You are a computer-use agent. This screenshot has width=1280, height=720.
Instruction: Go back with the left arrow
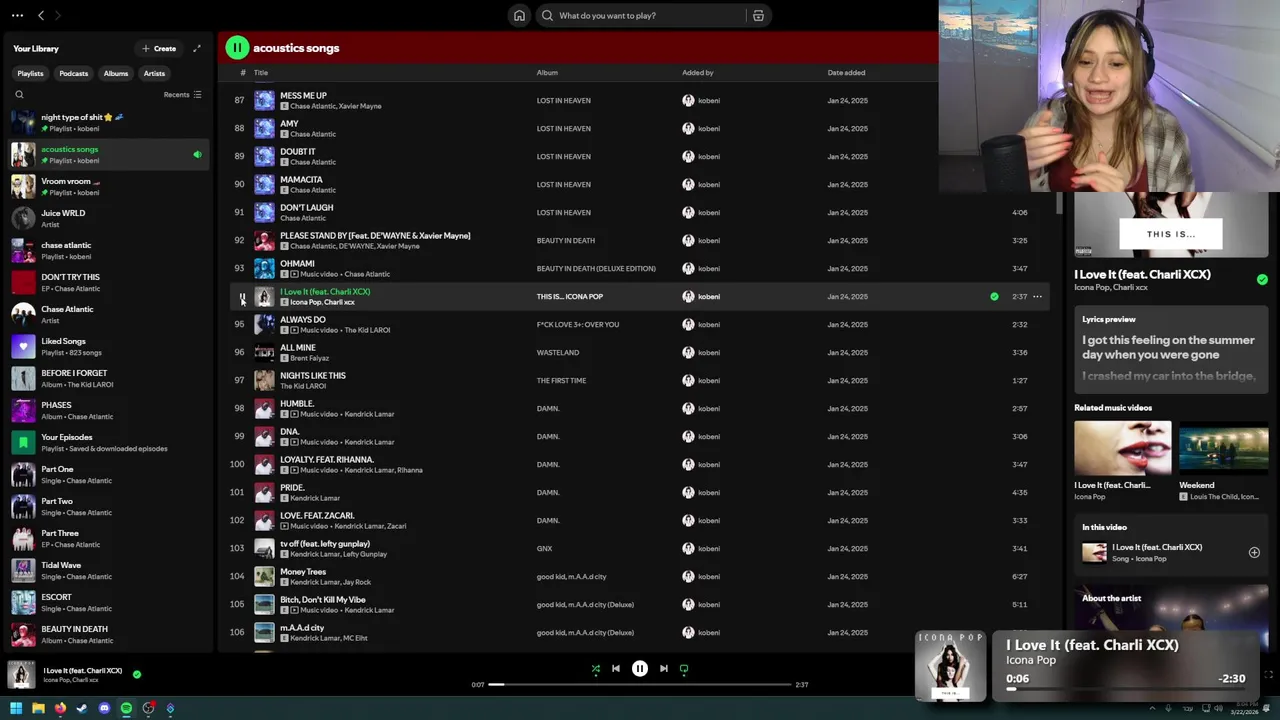click(41, 15)
